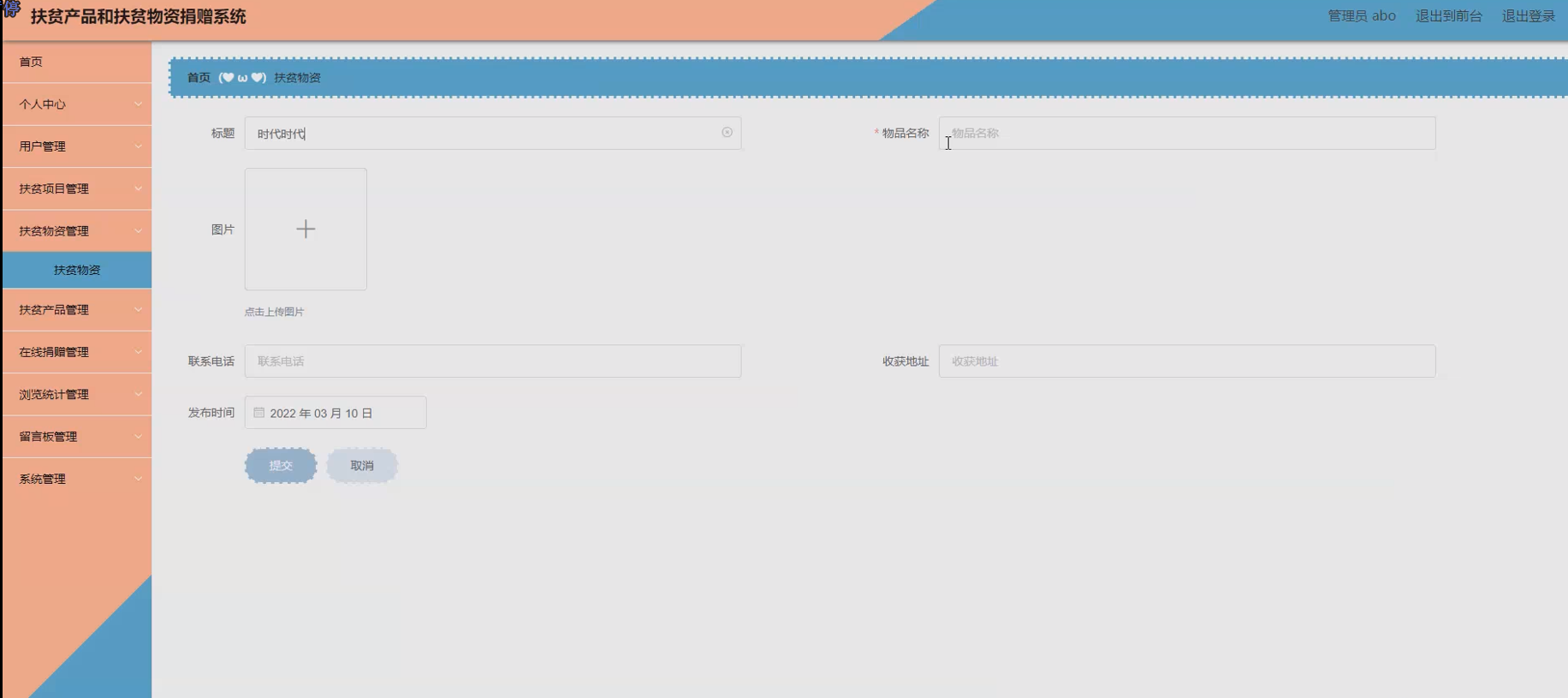
Task: Expand the 浏览统计管理 chevron
Action: coord(138,395)
